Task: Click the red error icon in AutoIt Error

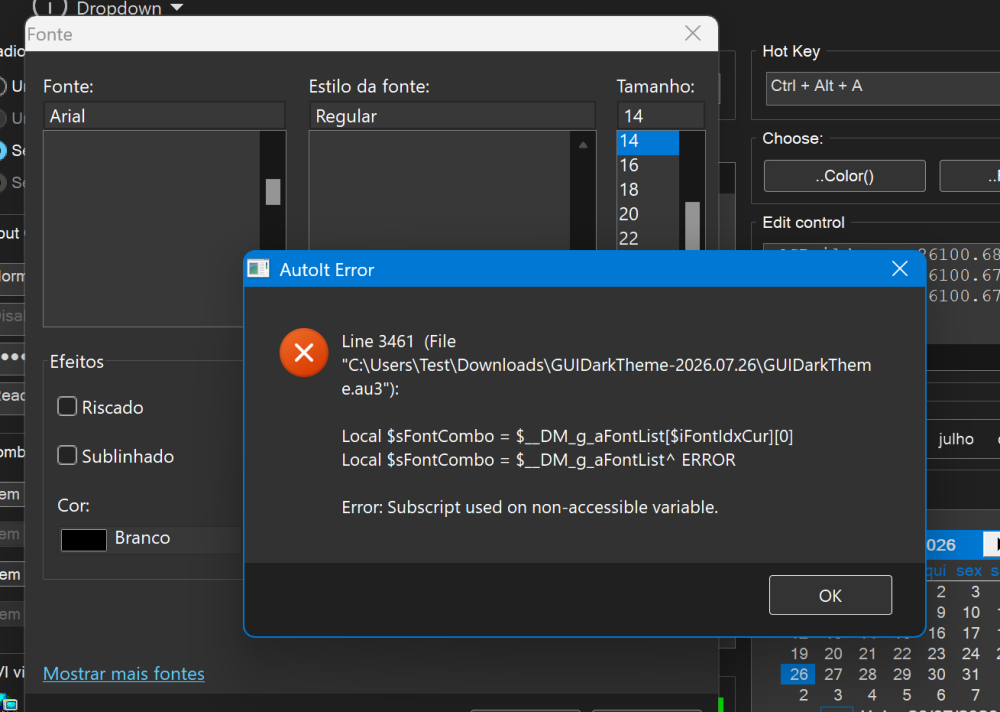Action: pyautogui.click(x=304, y=352)
